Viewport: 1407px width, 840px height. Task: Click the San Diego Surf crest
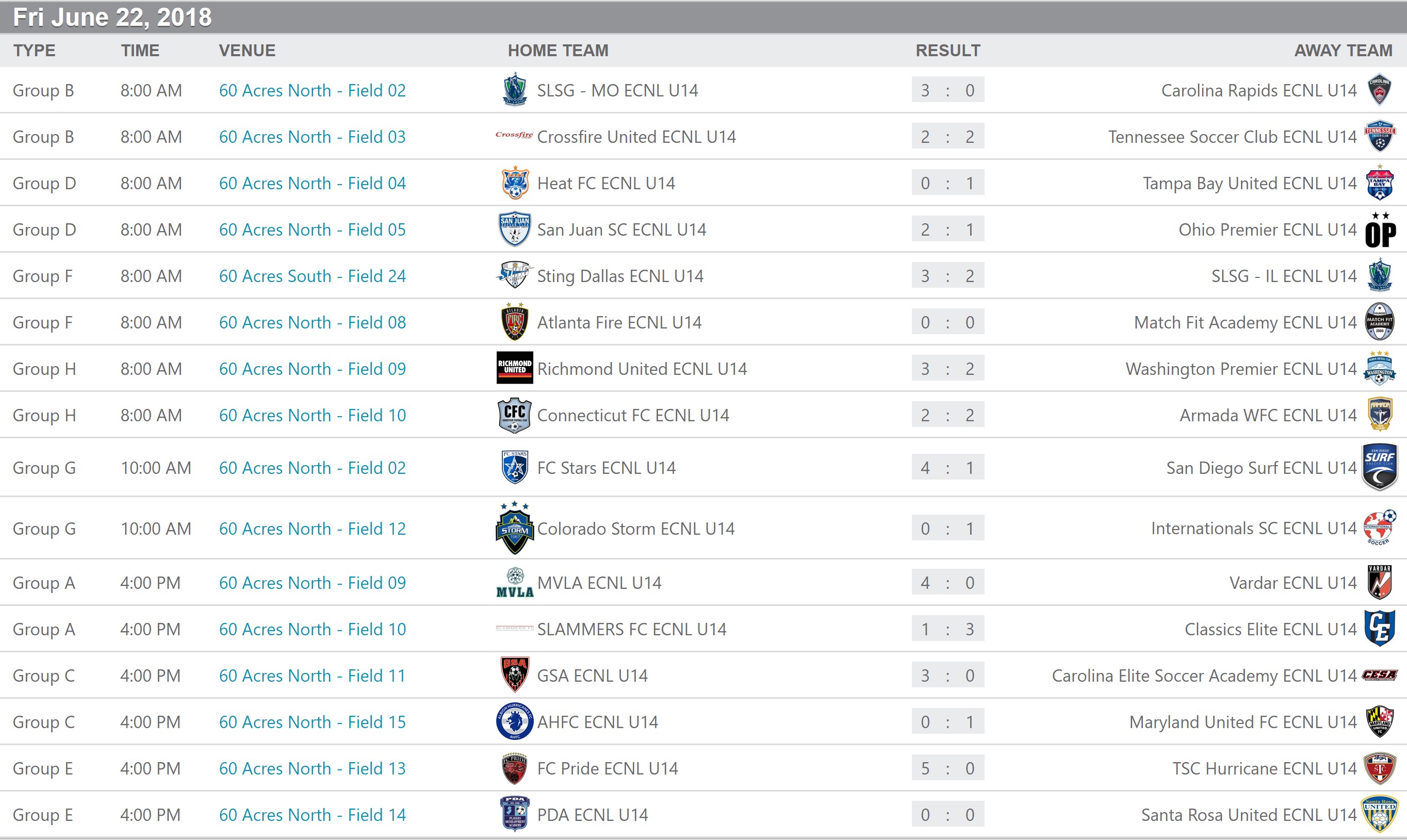pyautogui.click(x=1379, y=467)
